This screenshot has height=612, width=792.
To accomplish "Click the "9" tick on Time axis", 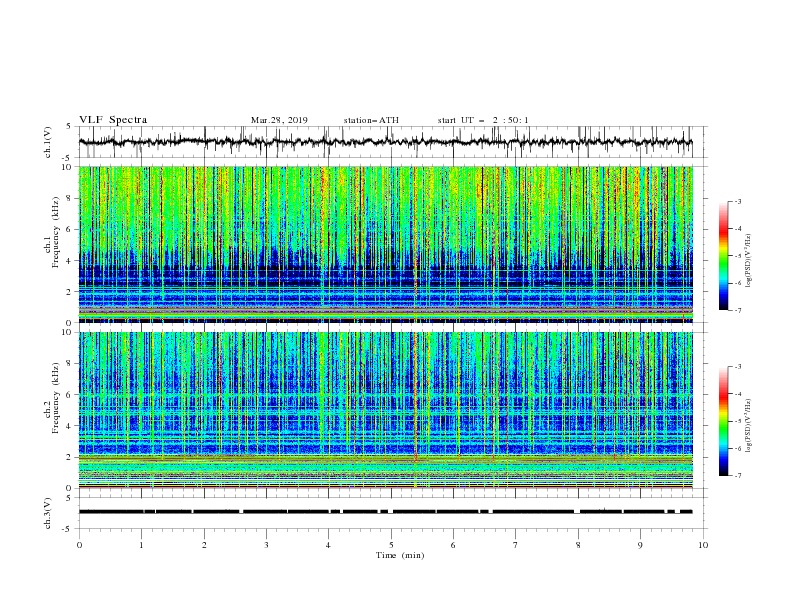I will pyautogui.click(x=640, y=545).
